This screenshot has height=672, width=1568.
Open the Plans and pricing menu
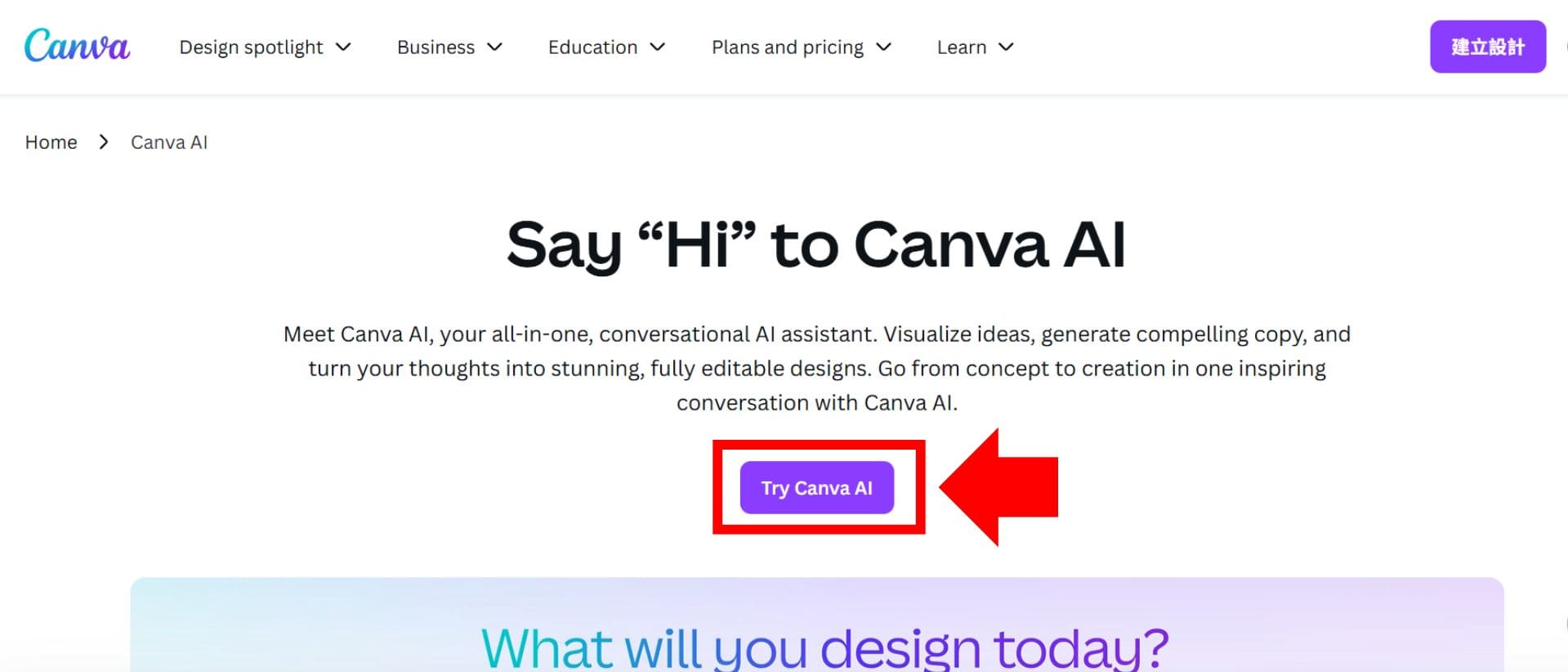pyautogui.click(x=787, y=47)
